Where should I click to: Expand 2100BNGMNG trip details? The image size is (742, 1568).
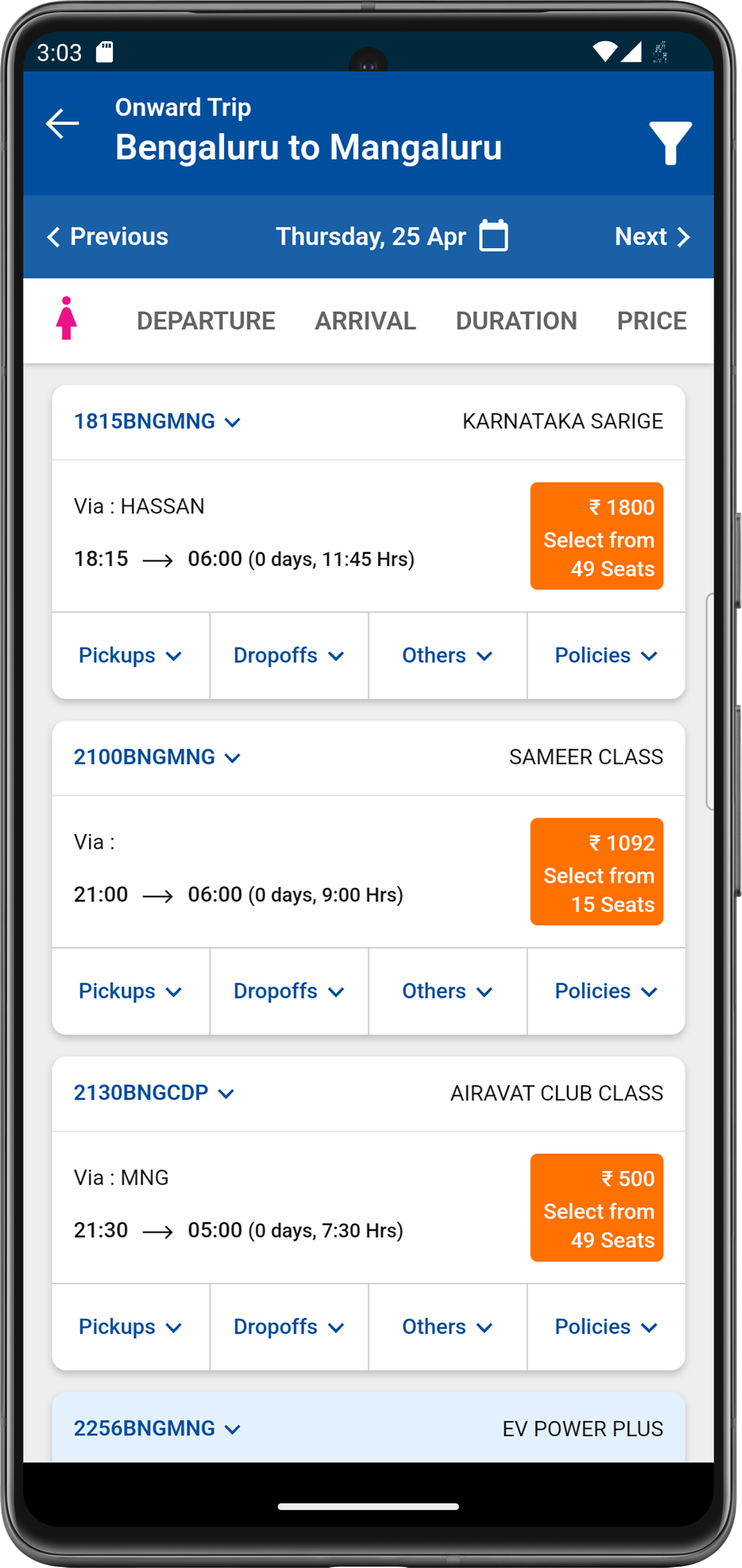(x=157, y=757)
